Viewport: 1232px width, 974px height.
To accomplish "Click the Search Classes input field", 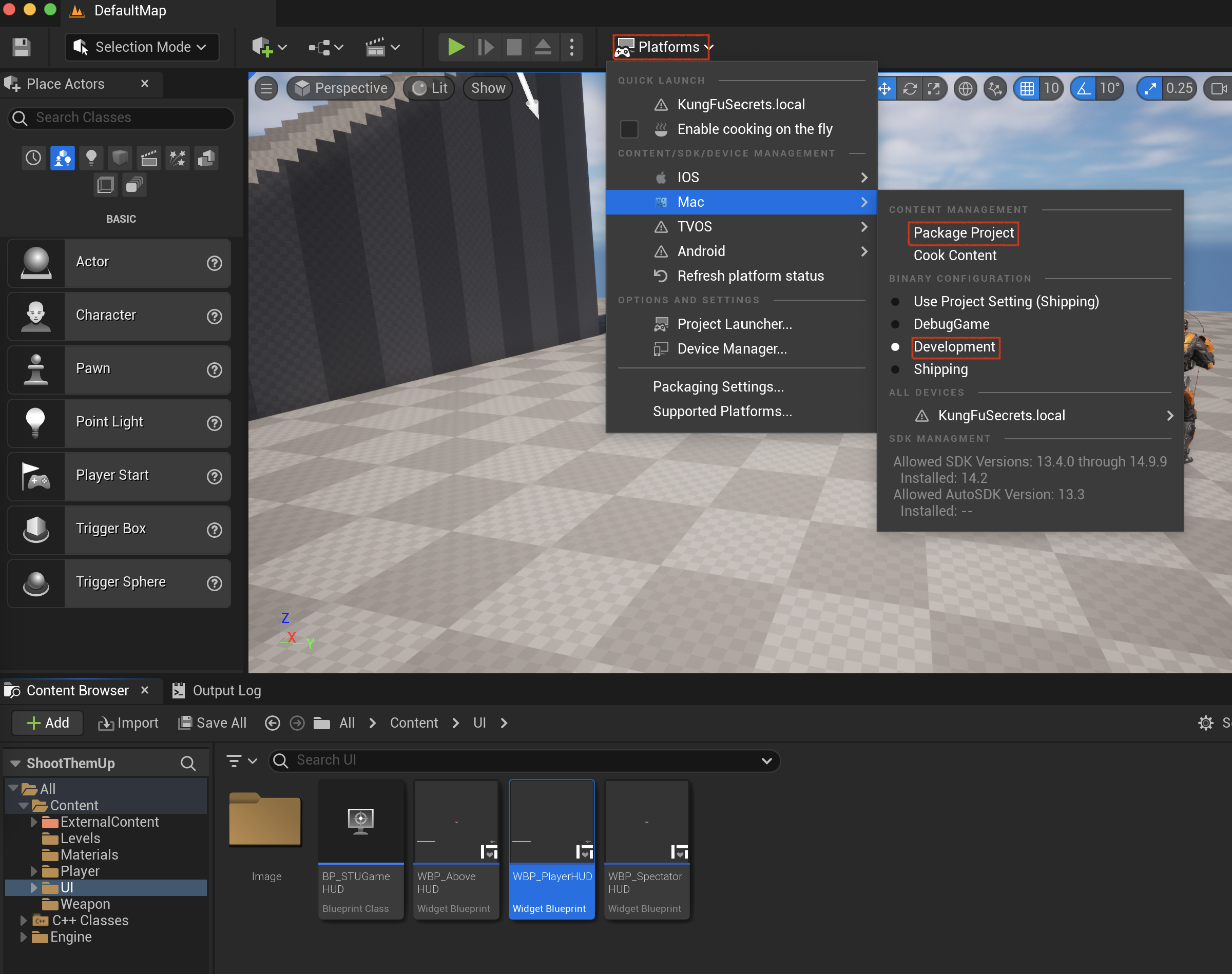I will (x=121, y=118).
